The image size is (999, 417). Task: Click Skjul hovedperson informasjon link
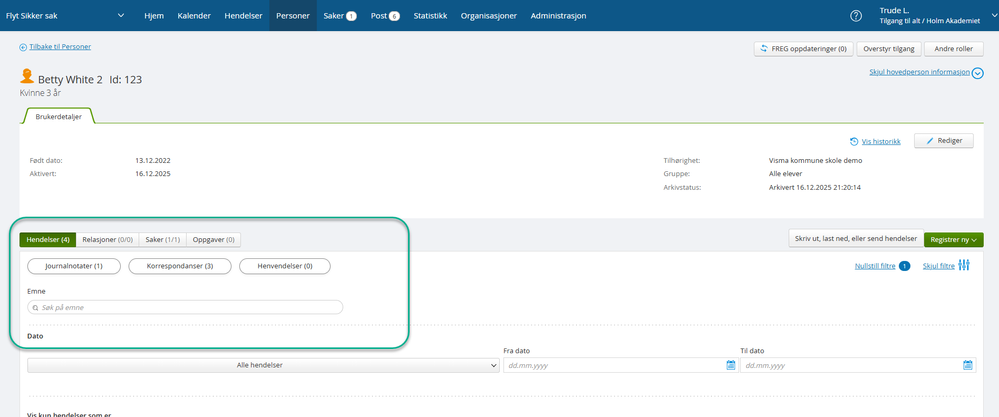(919, 73)
